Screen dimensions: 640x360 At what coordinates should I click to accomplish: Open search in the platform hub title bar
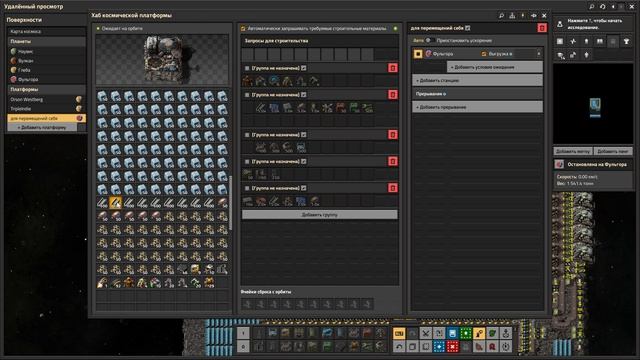pos(501,16)
